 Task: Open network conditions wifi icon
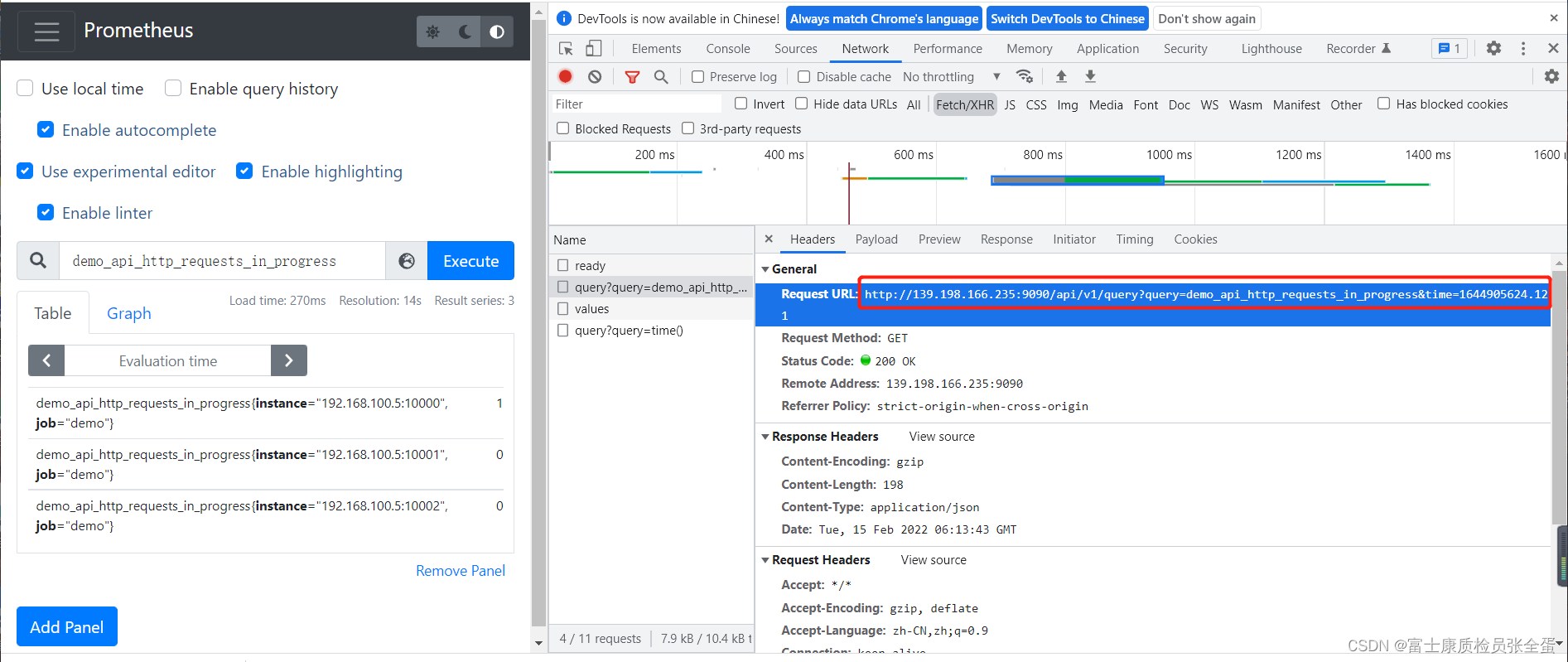[x=1025, y=76]
